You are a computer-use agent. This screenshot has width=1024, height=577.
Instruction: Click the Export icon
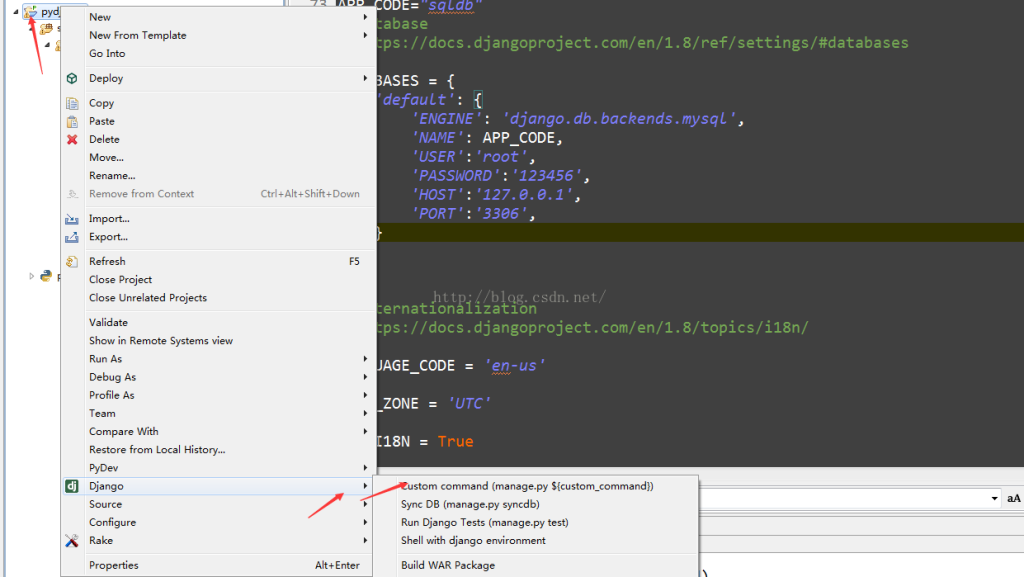[x=72, y=237]
